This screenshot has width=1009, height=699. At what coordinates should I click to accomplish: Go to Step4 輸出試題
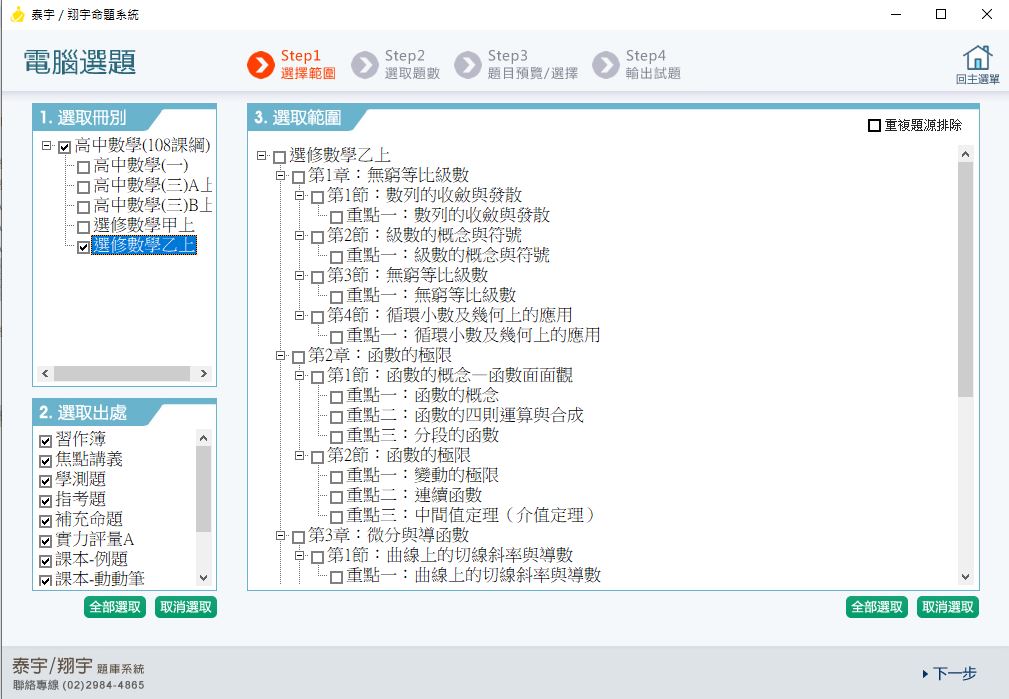tap(636, 65)
